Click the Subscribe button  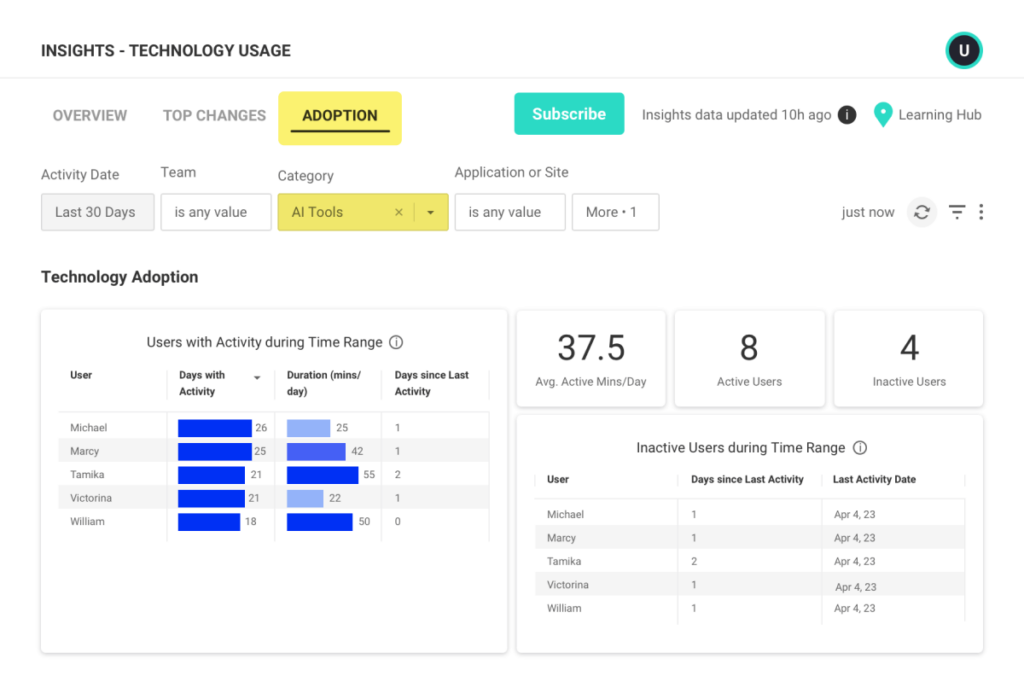(x=568, y=114)
